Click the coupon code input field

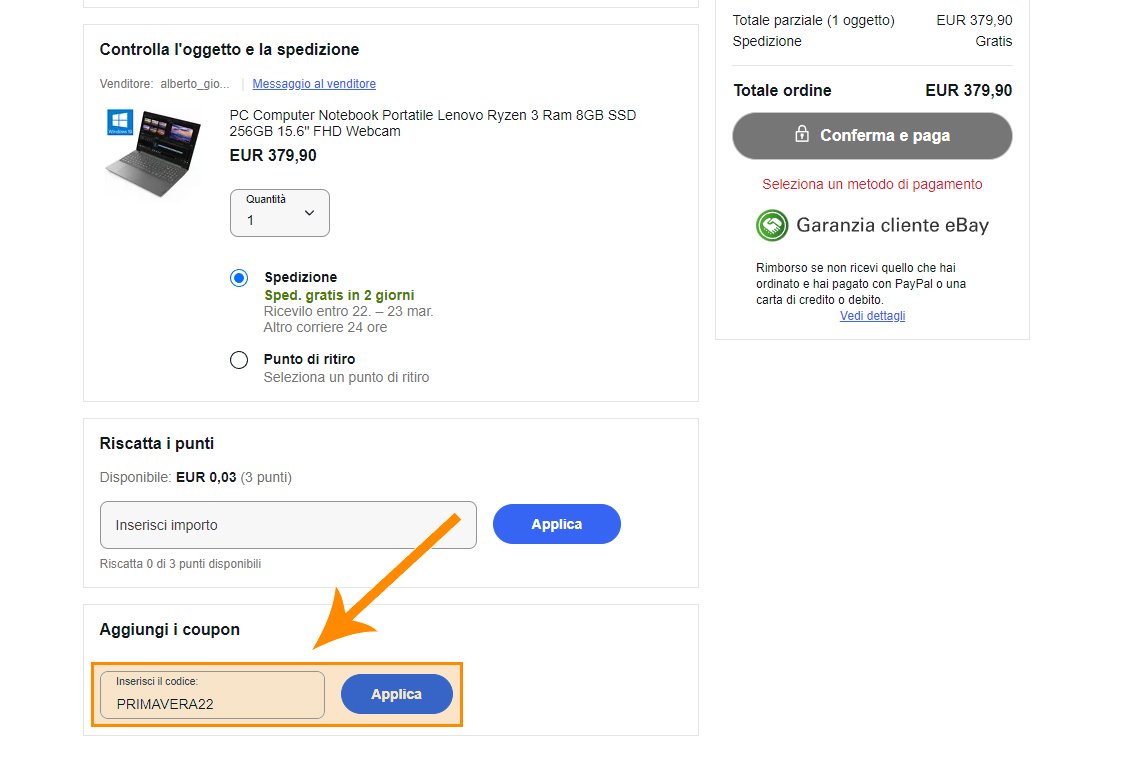coord(212,695)
